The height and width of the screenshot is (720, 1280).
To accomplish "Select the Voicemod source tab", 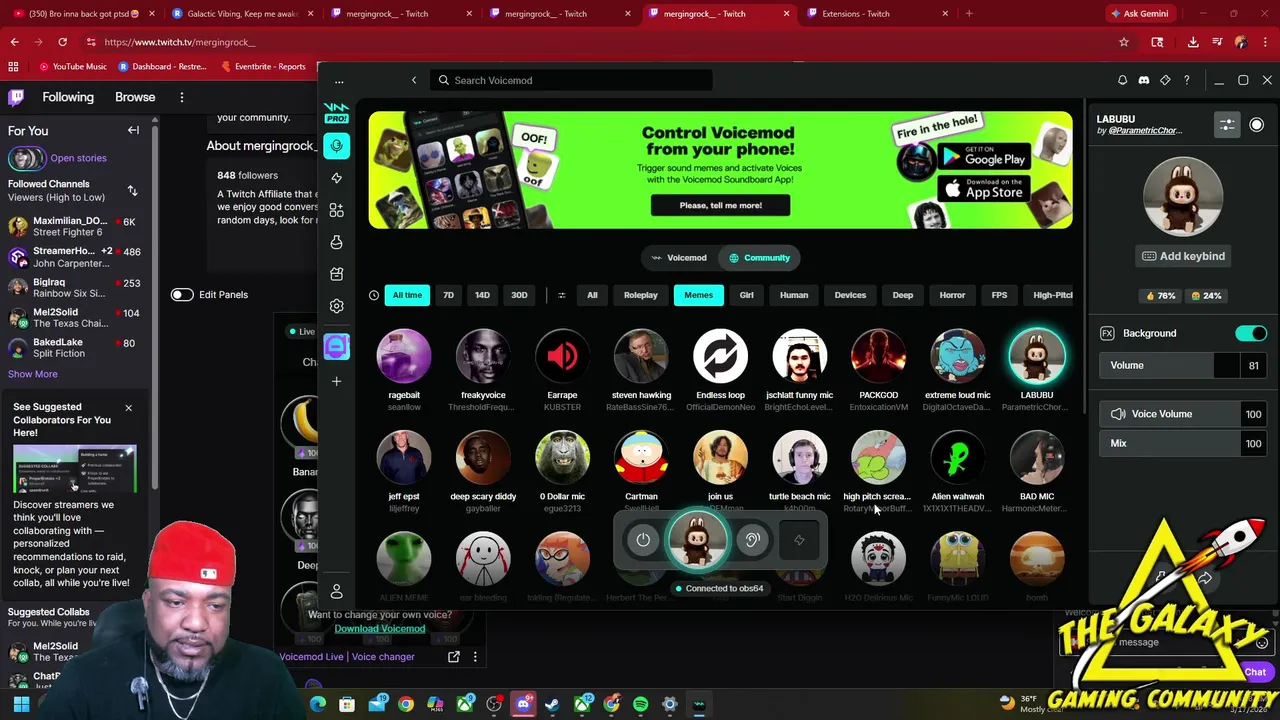I will [x=678, y=258].
